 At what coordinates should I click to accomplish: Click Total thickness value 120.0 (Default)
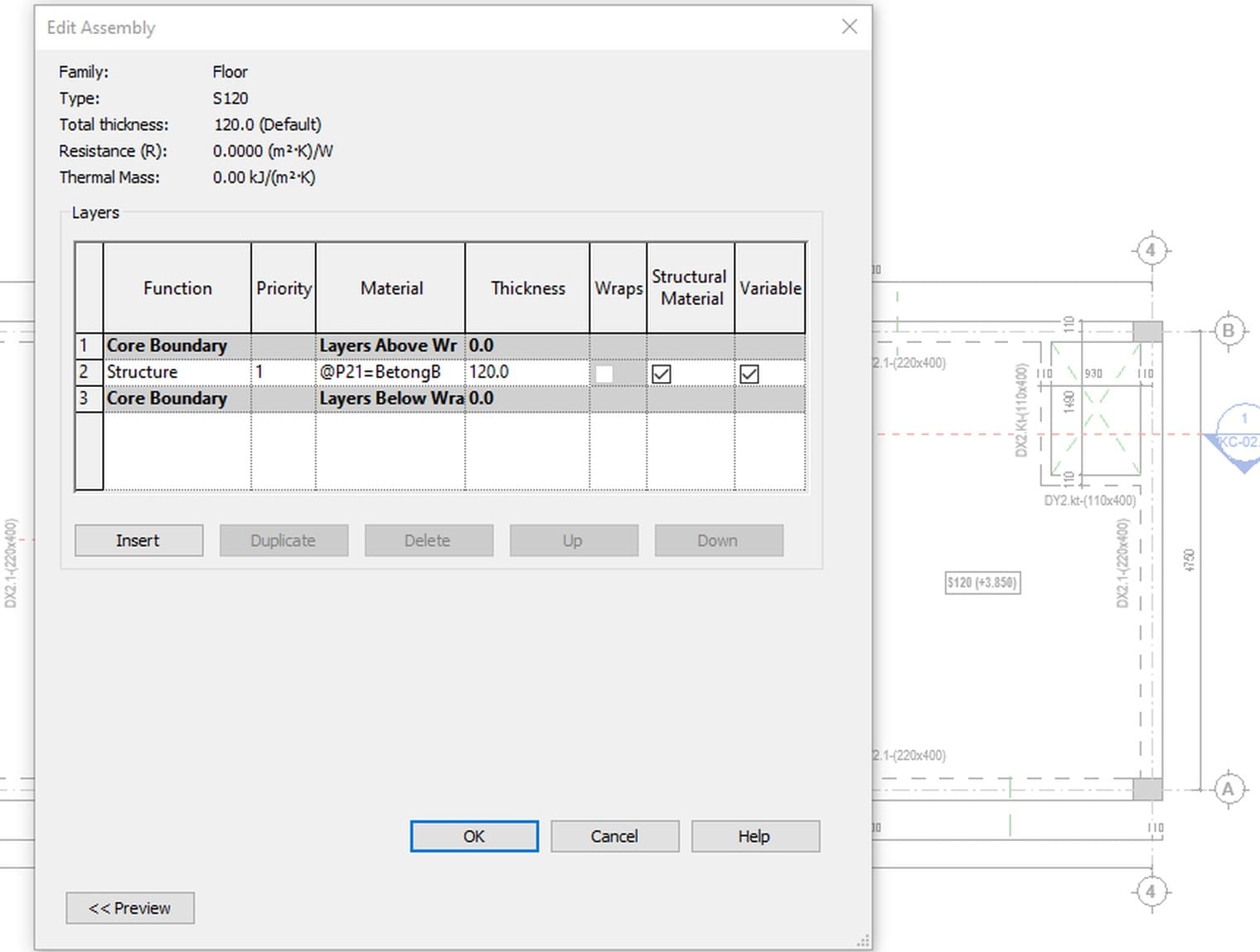pyautogui.click(x=268, y=124)
